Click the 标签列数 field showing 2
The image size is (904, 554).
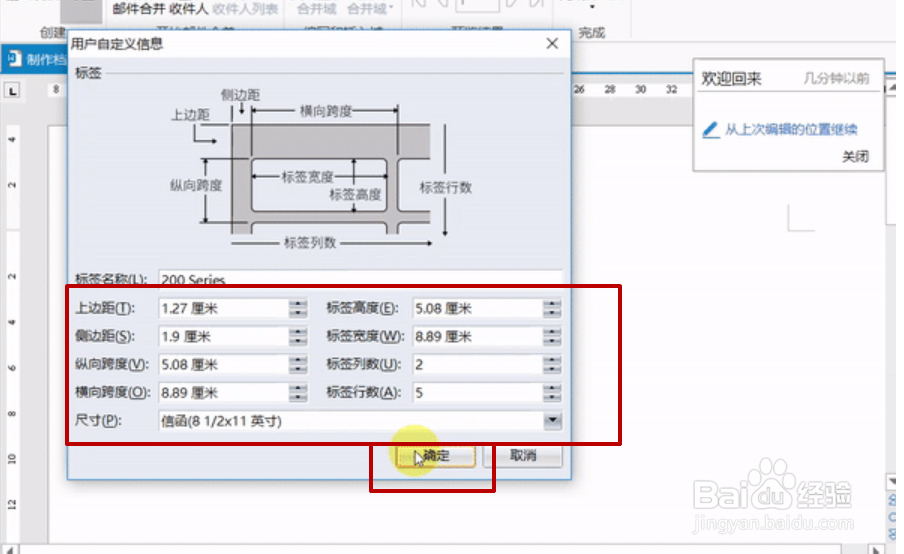pyautogui.click(x=477, y=365)
